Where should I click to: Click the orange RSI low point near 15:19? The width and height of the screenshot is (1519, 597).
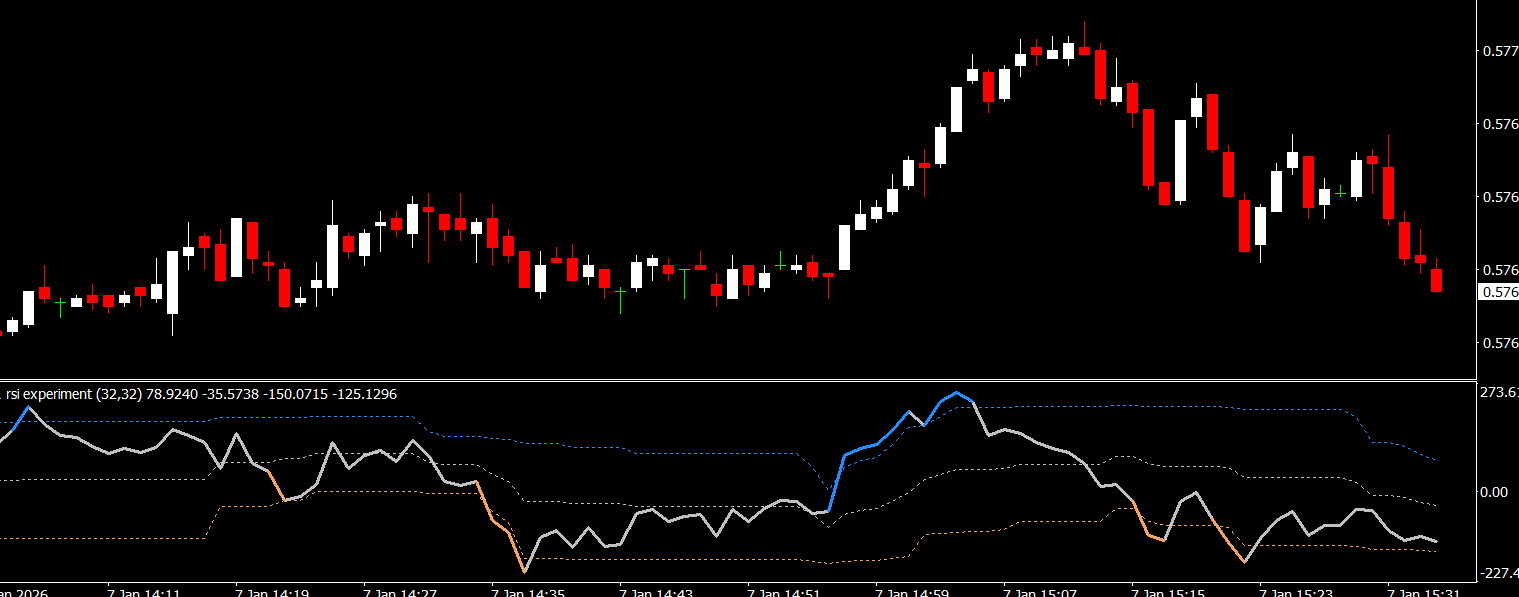tap(1244, 562)
